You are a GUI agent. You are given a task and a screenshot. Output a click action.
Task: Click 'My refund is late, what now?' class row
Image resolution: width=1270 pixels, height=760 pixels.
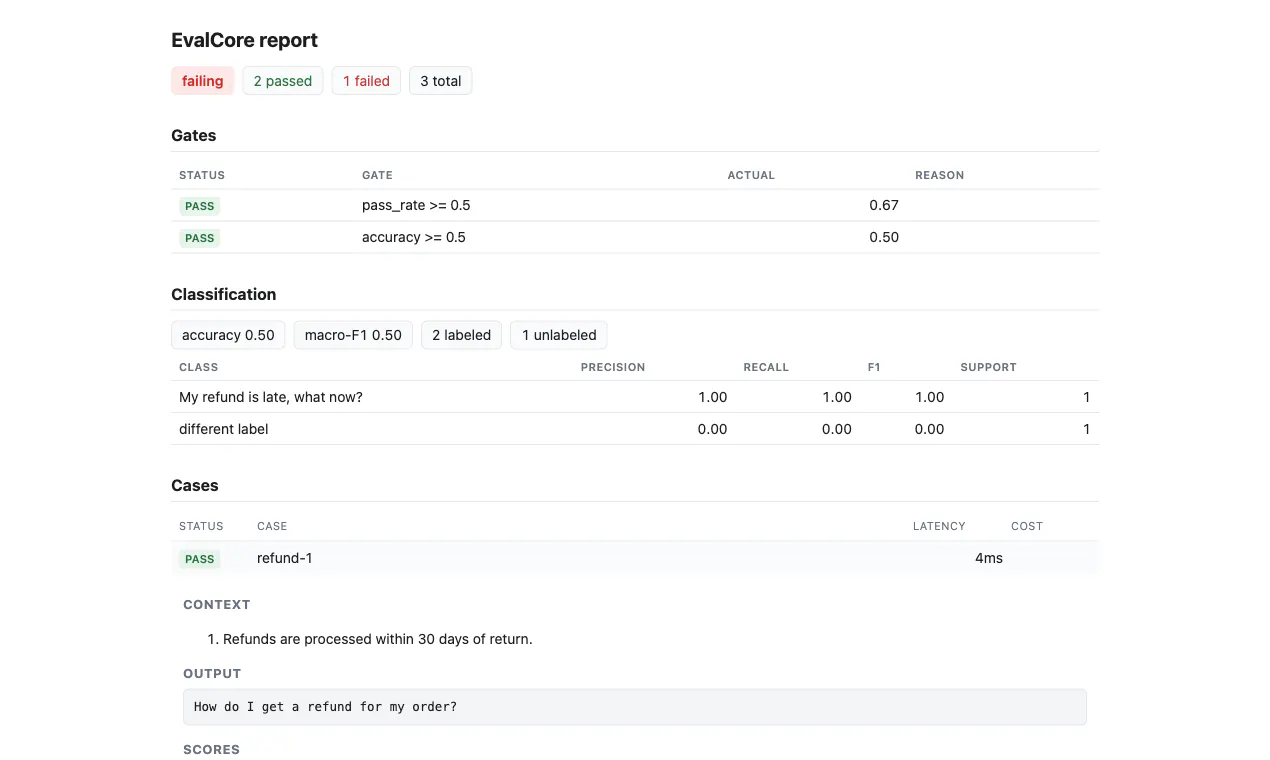click(635, 397)
